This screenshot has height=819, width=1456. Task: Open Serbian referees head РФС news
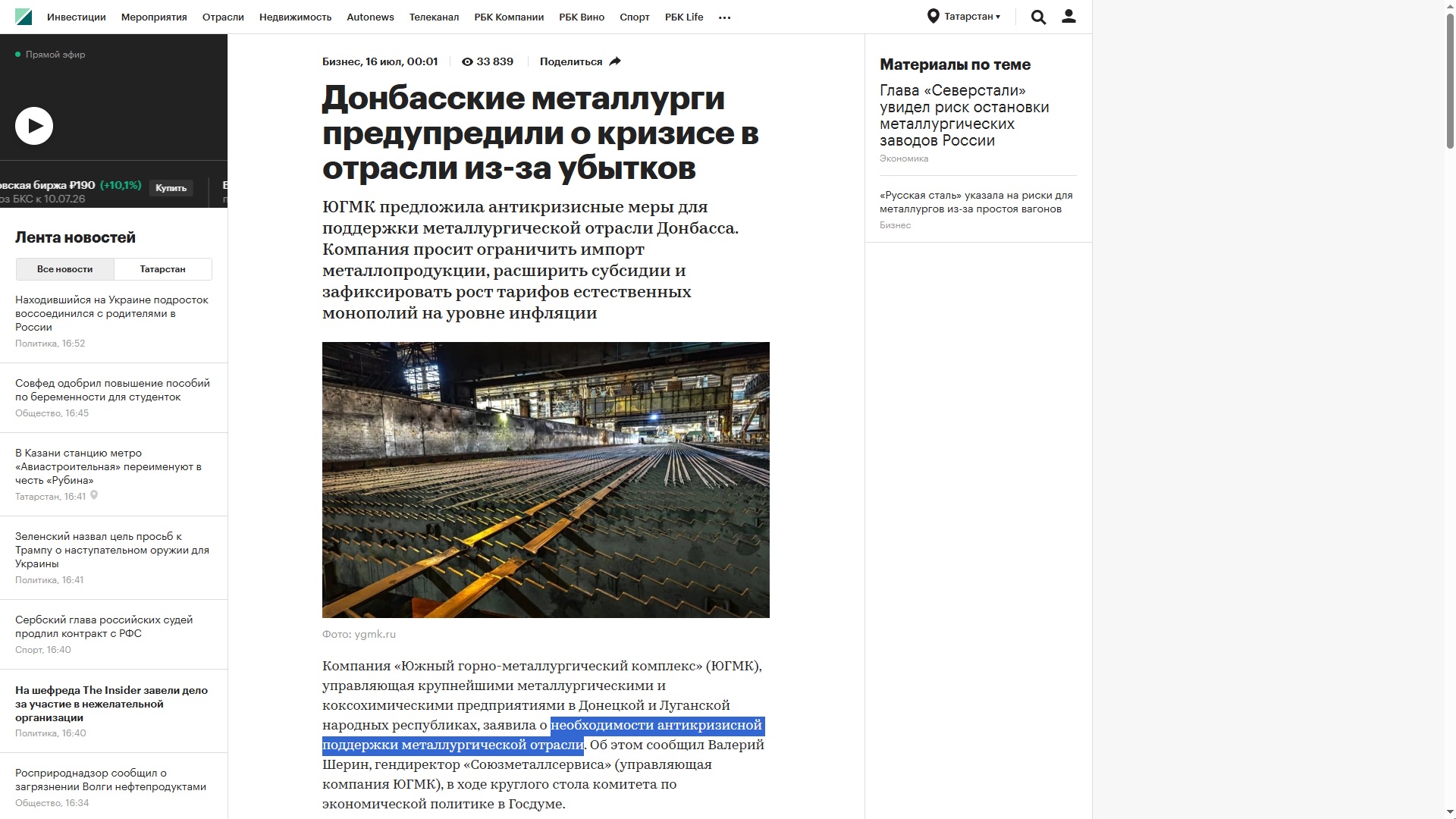pos(104,626)
